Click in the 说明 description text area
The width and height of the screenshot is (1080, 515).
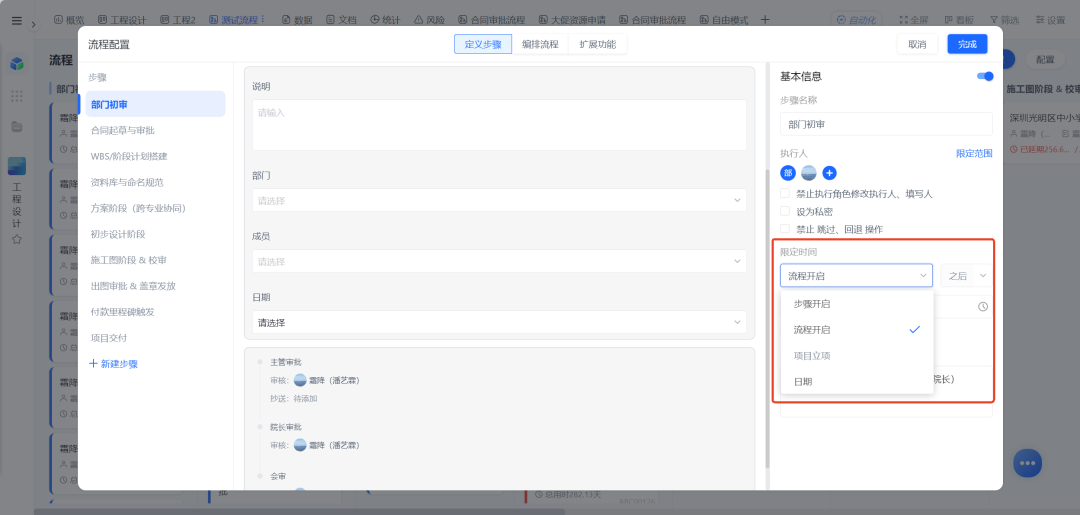click(x=499, y=125)
